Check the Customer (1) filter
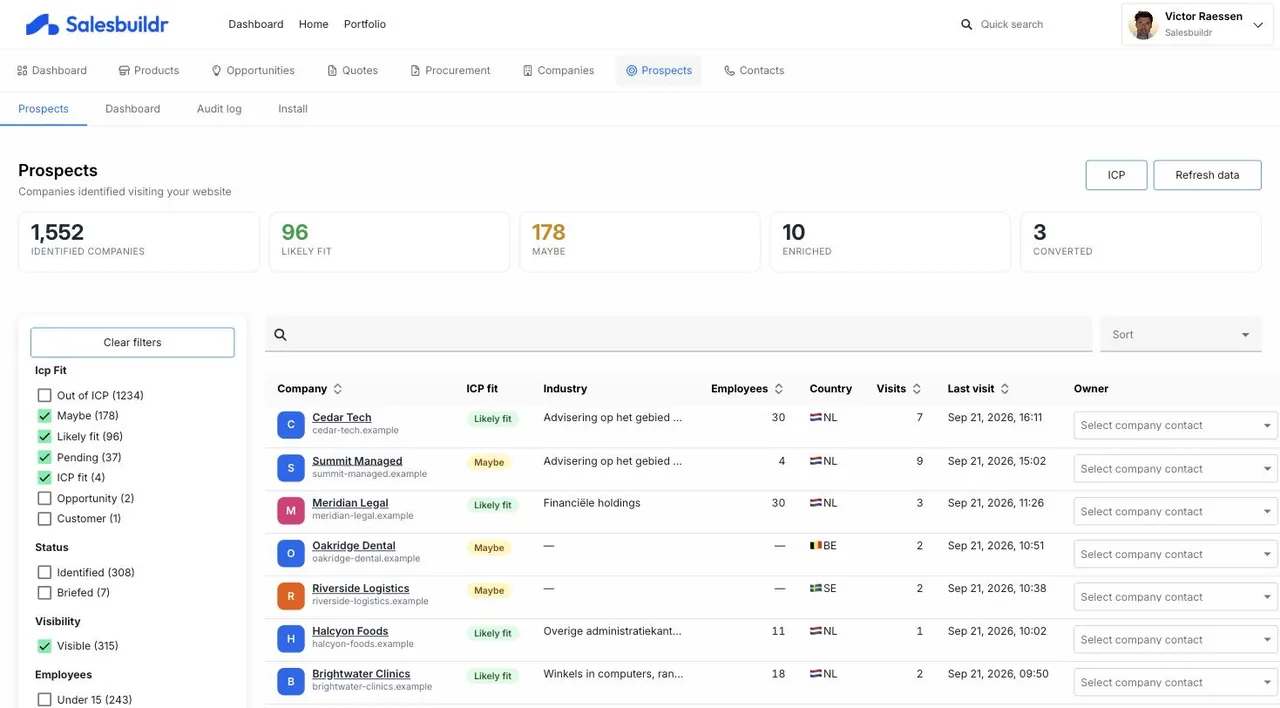 click(x=44, y=518)
